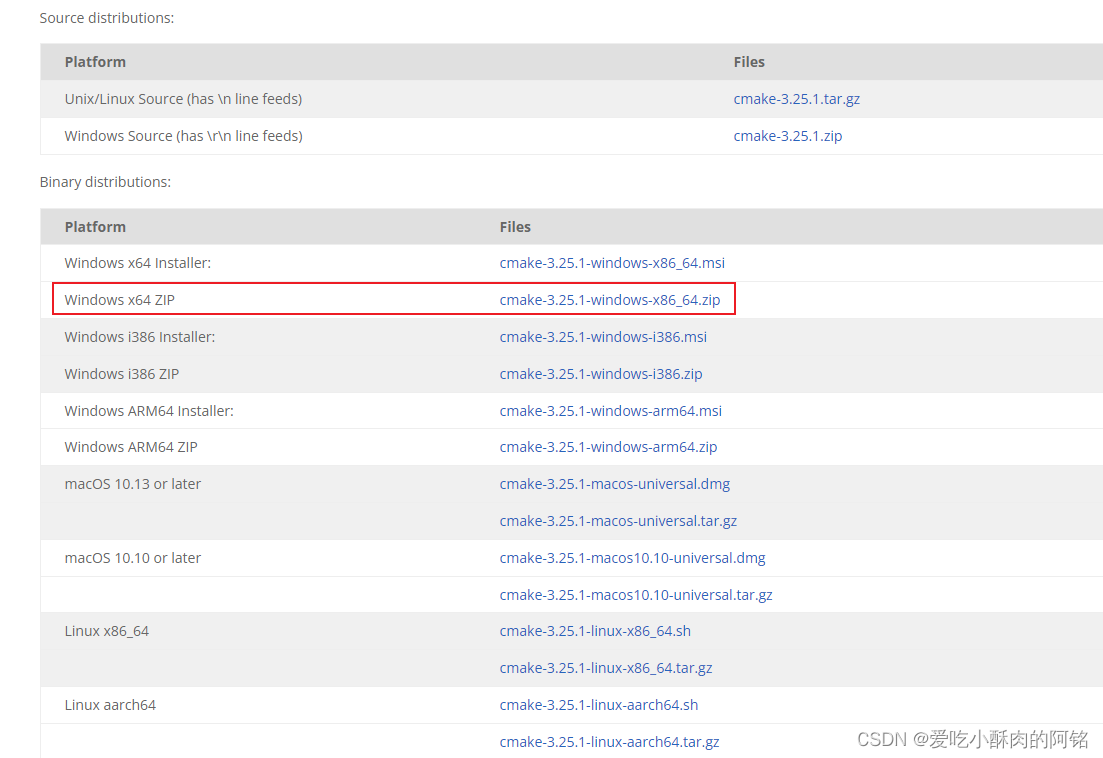The width and height of the screenshot is (1103, 758).
Task: Download cmake-3.25.1-linux-x86_64.sh script
Action: 595,631
